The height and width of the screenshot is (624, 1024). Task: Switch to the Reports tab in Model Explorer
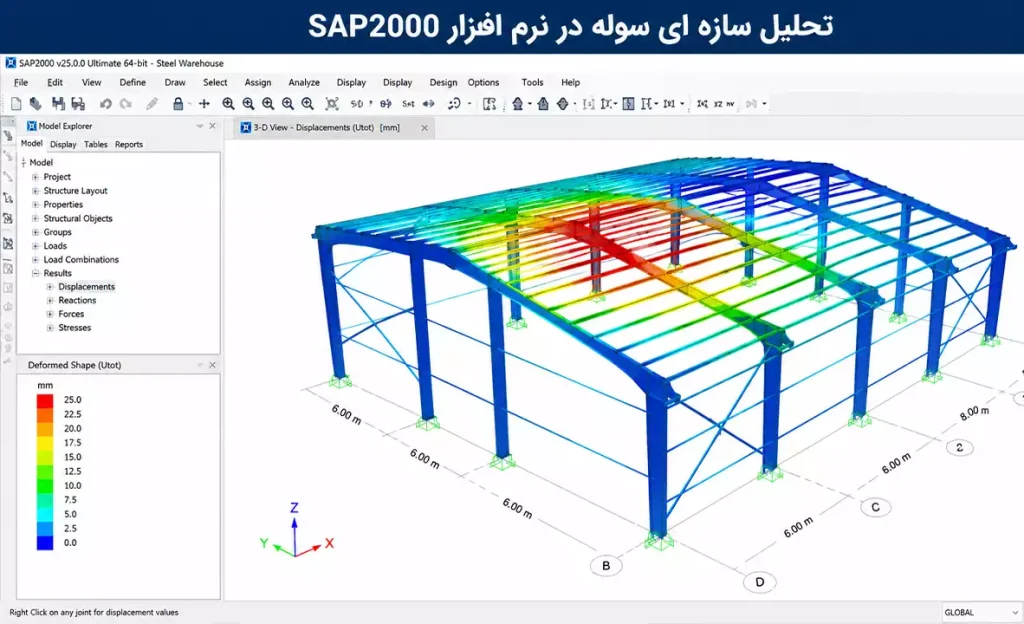[x=129, y=144]
